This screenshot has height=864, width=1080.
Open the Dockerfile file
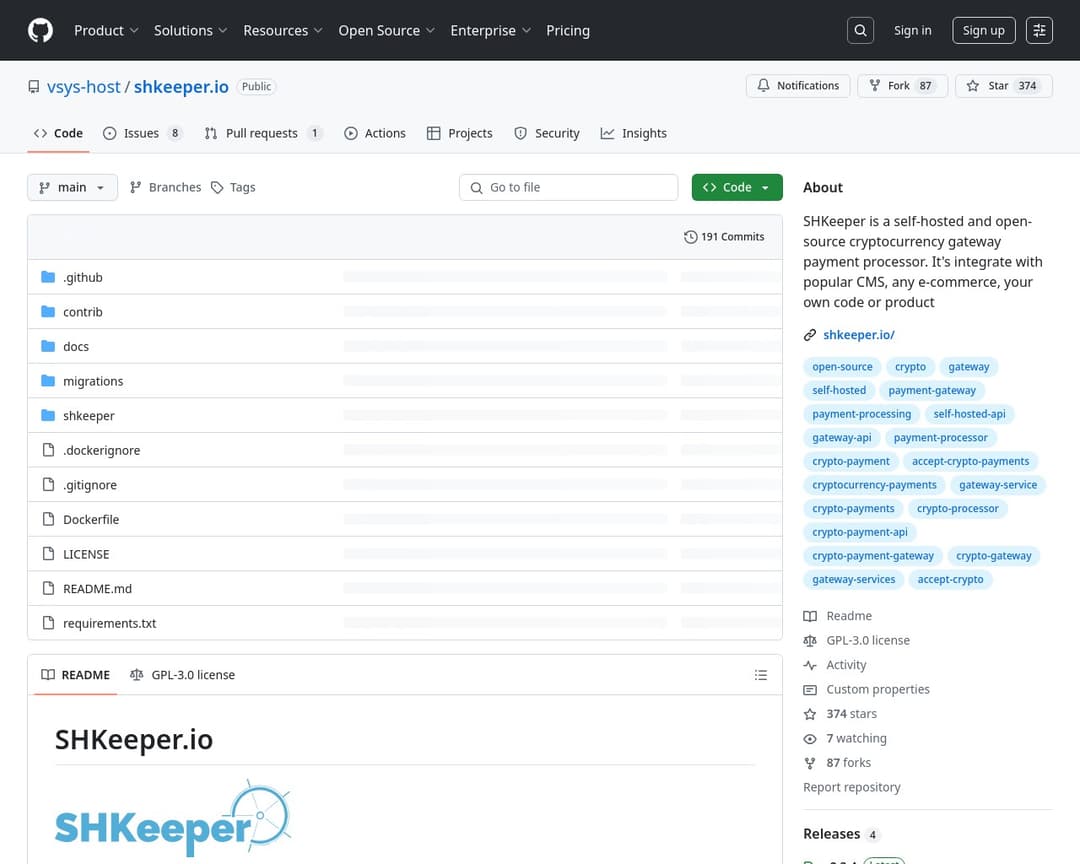91,520
